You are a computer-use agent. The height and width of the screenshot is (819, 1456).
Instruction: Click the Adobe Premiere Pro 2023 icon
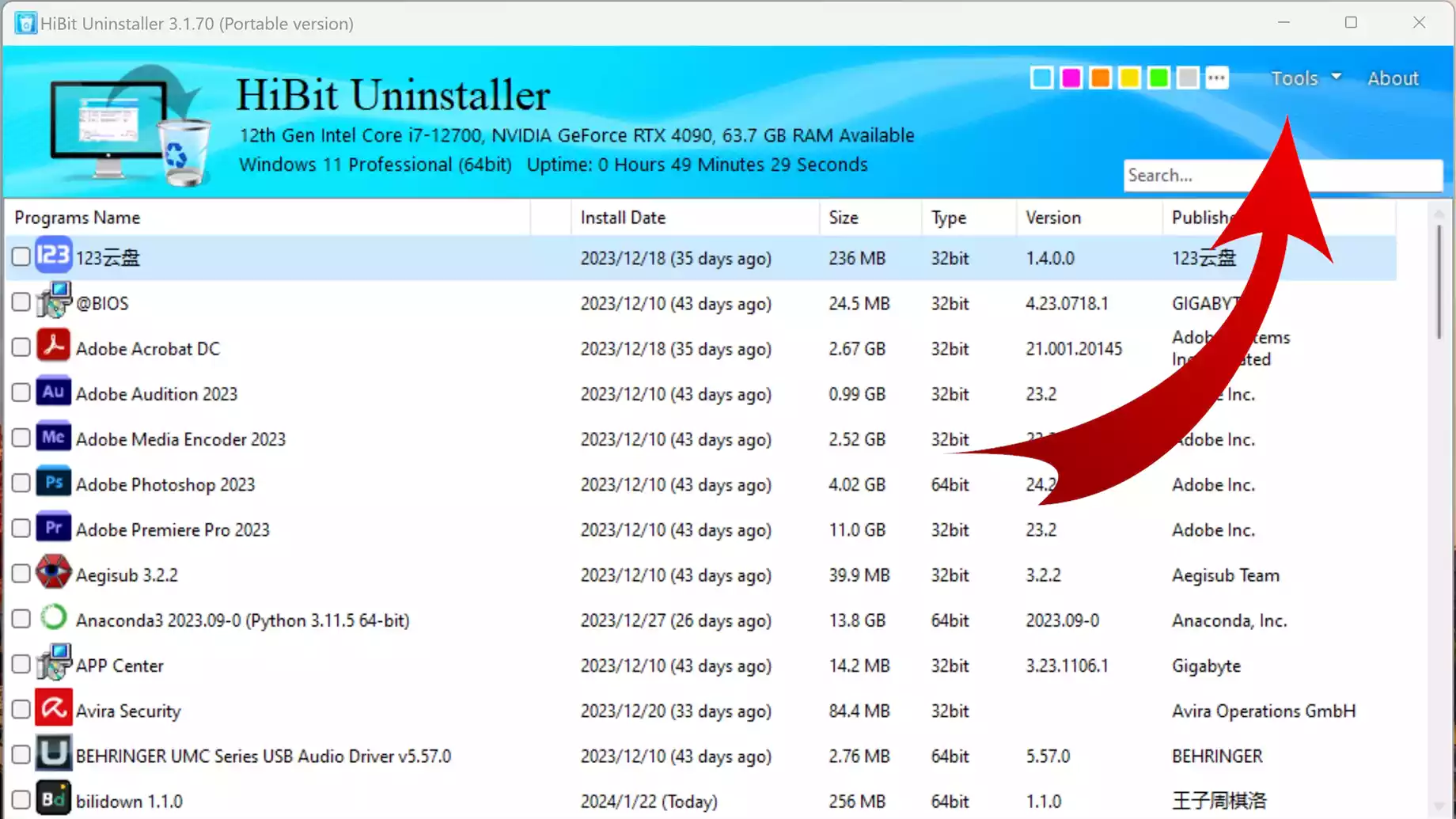53,529
